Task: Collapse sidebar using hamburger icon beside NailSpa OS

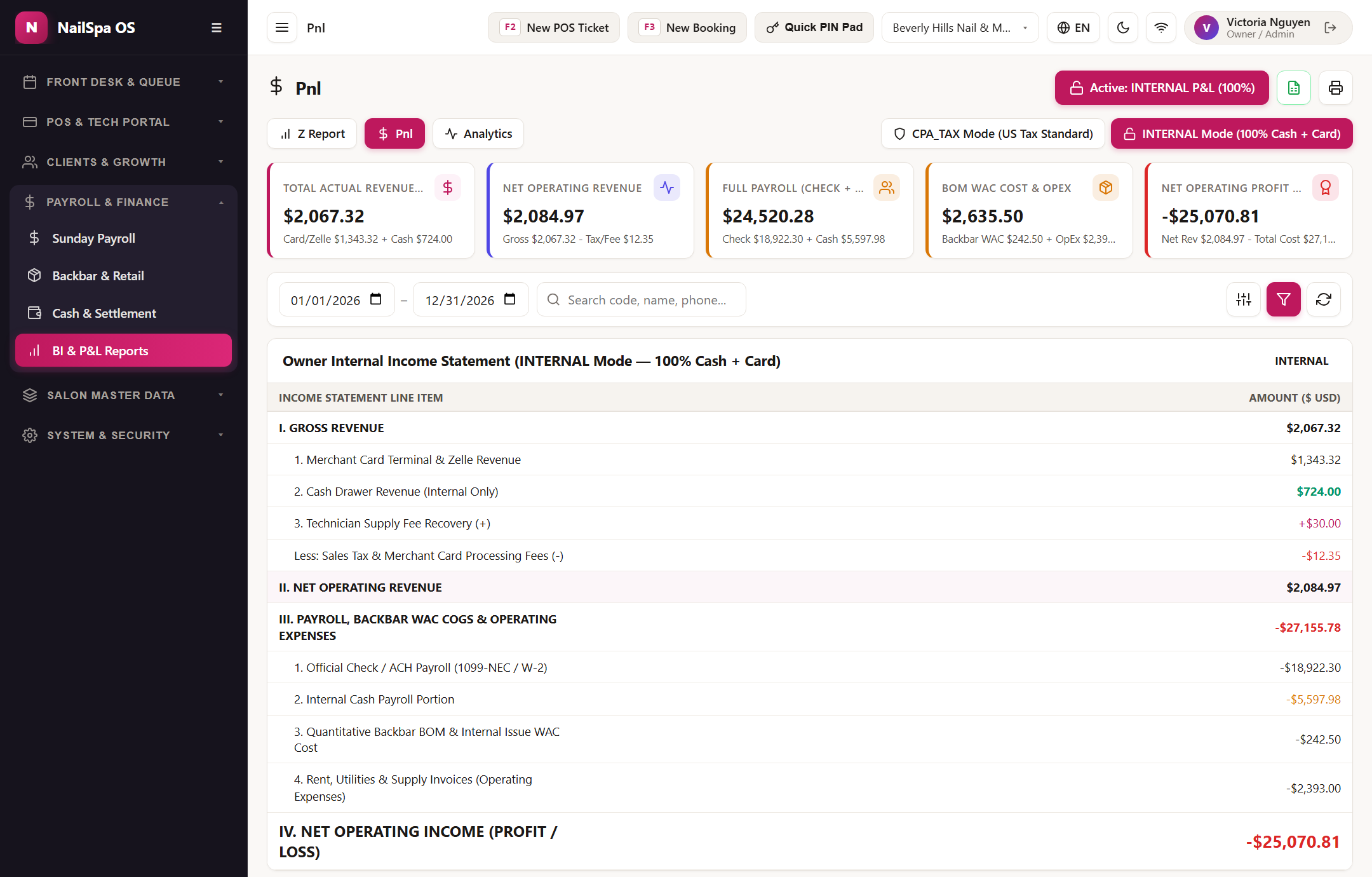Action: [216, 28]
